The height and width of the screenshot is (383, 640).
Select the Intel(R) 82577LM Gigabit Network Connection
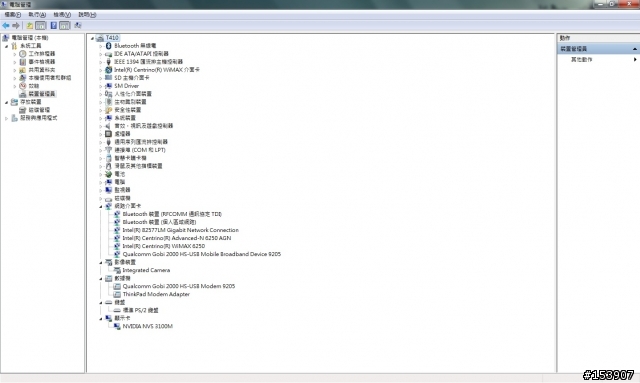180,230
